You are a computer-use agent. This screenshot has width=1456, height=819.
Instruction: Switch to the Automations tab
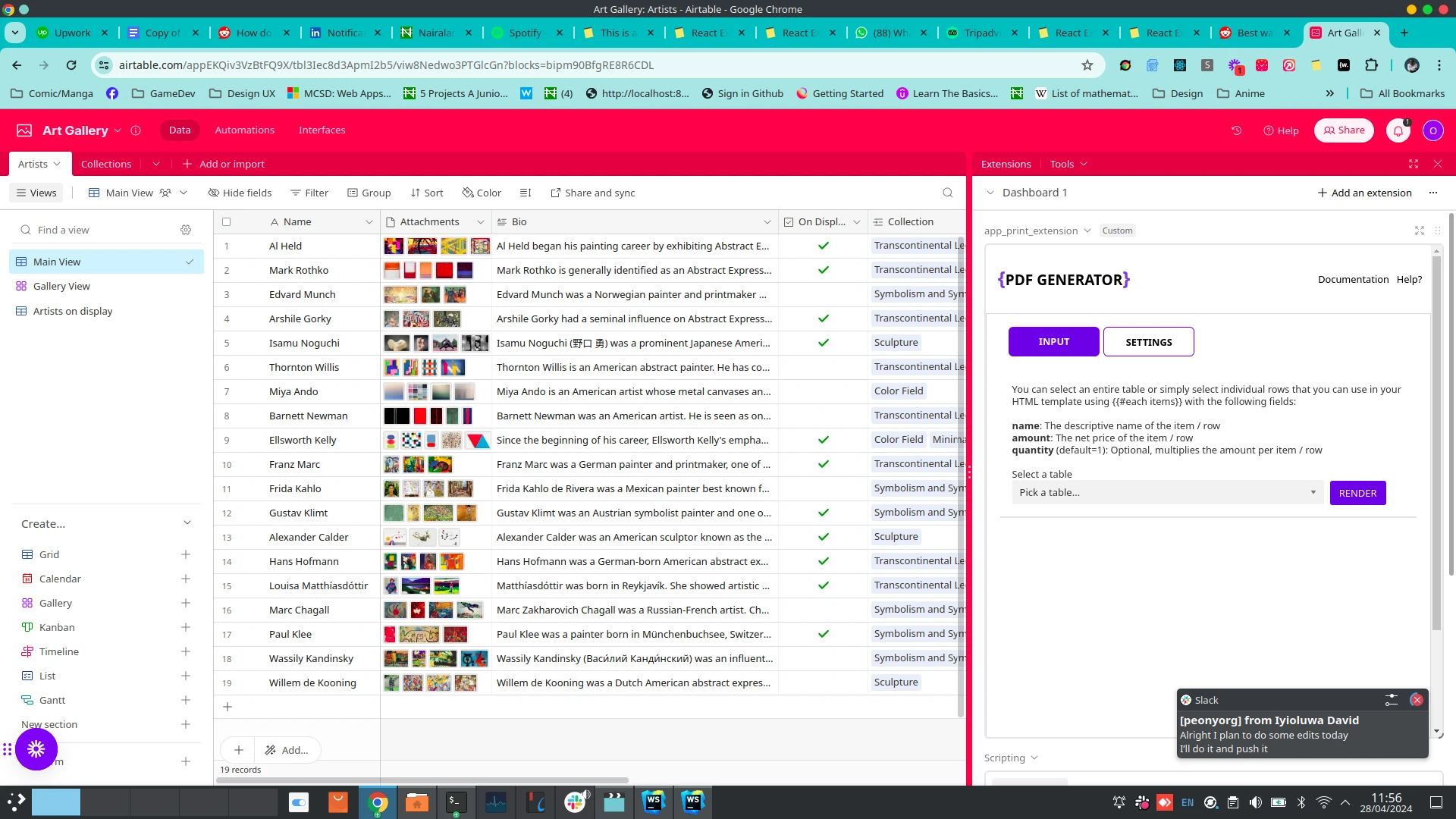(x=244, y=130)
